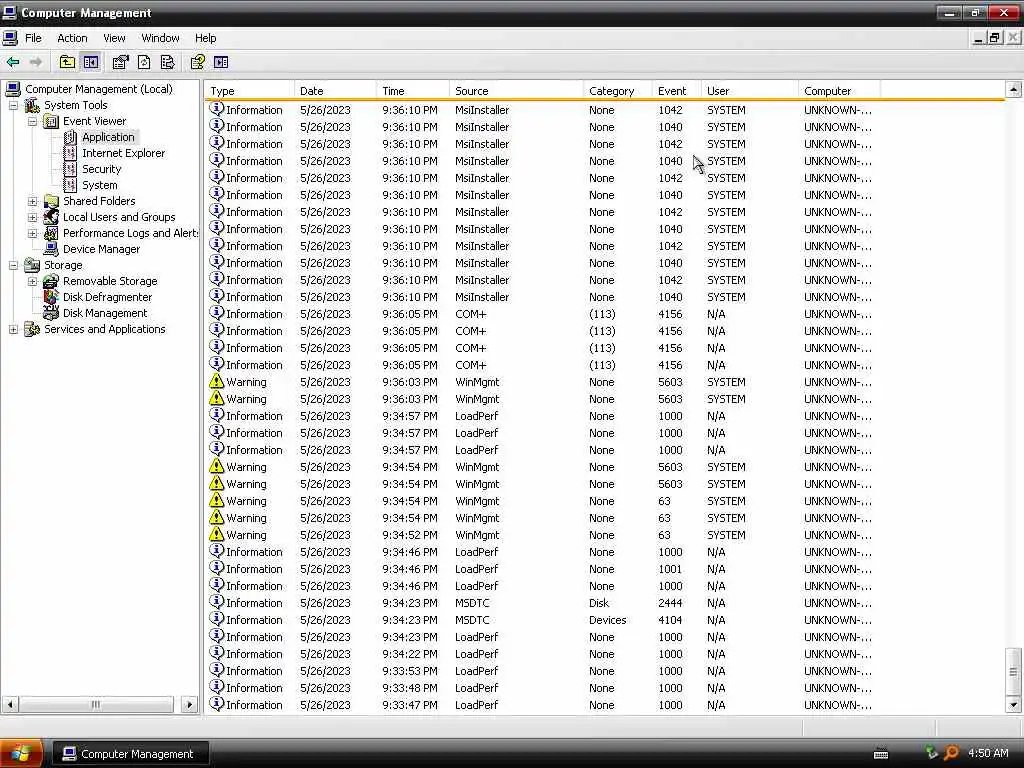This screenshot has width=1024, height=768.
Task: Expand Performance Logs and Alerts node
Action: (33, 233)
